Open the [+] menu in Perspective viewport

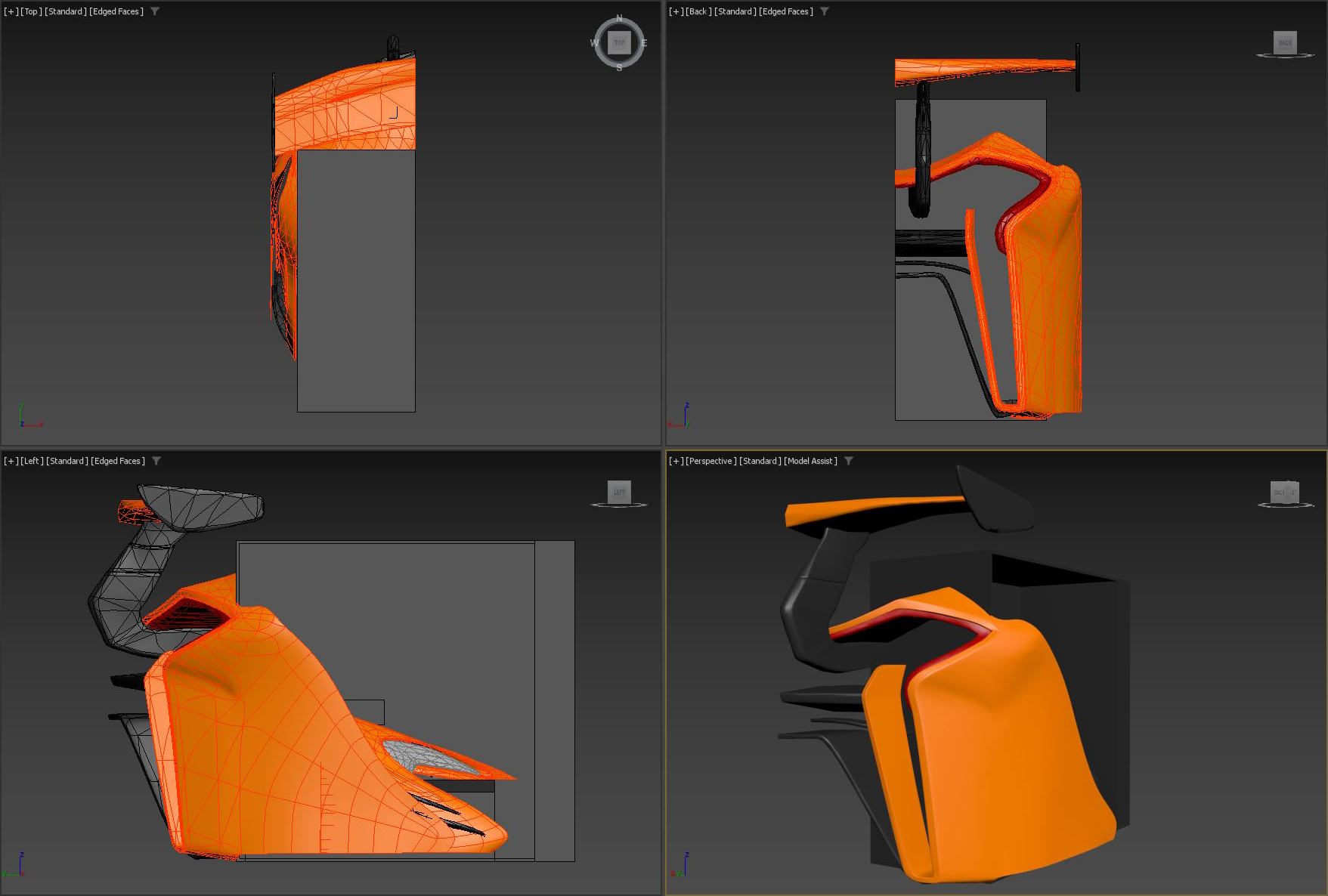coord(676,461)
